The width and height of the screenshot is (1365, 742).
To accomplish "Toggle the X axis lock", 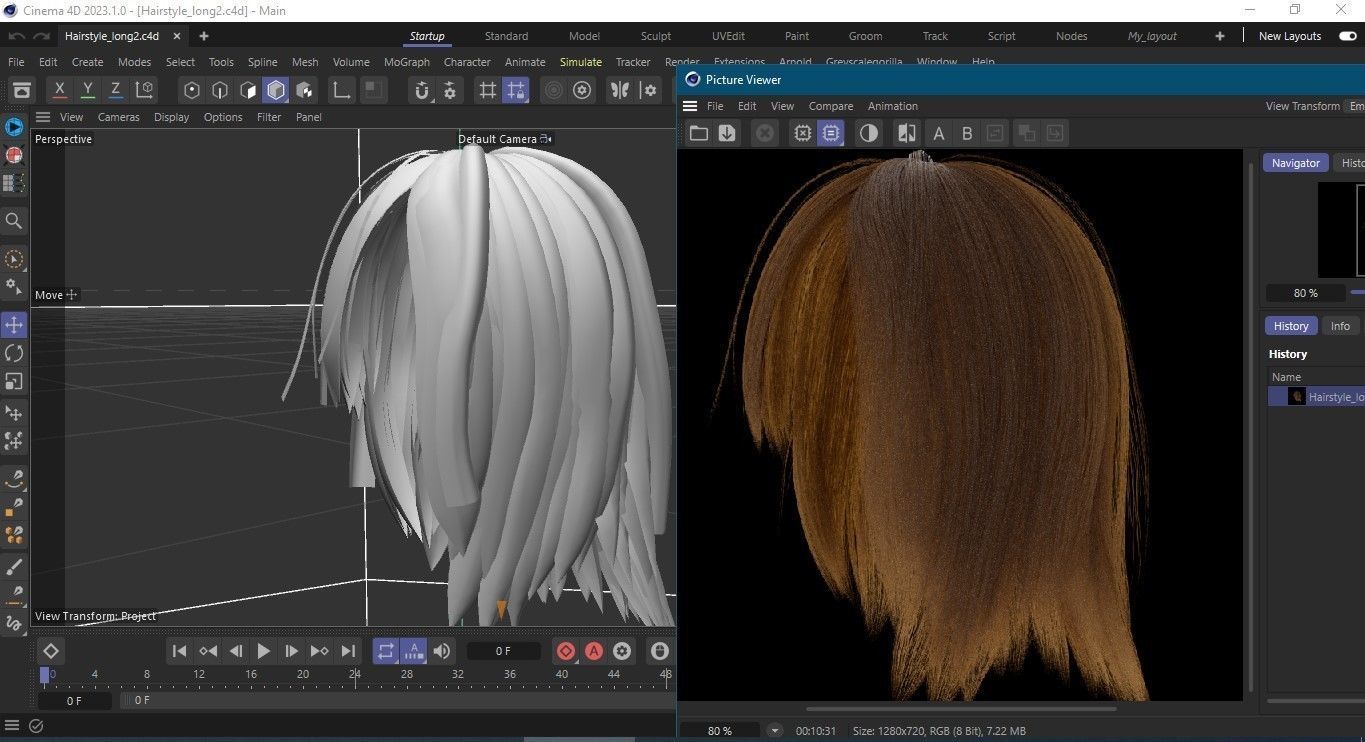I will [59, 90].
